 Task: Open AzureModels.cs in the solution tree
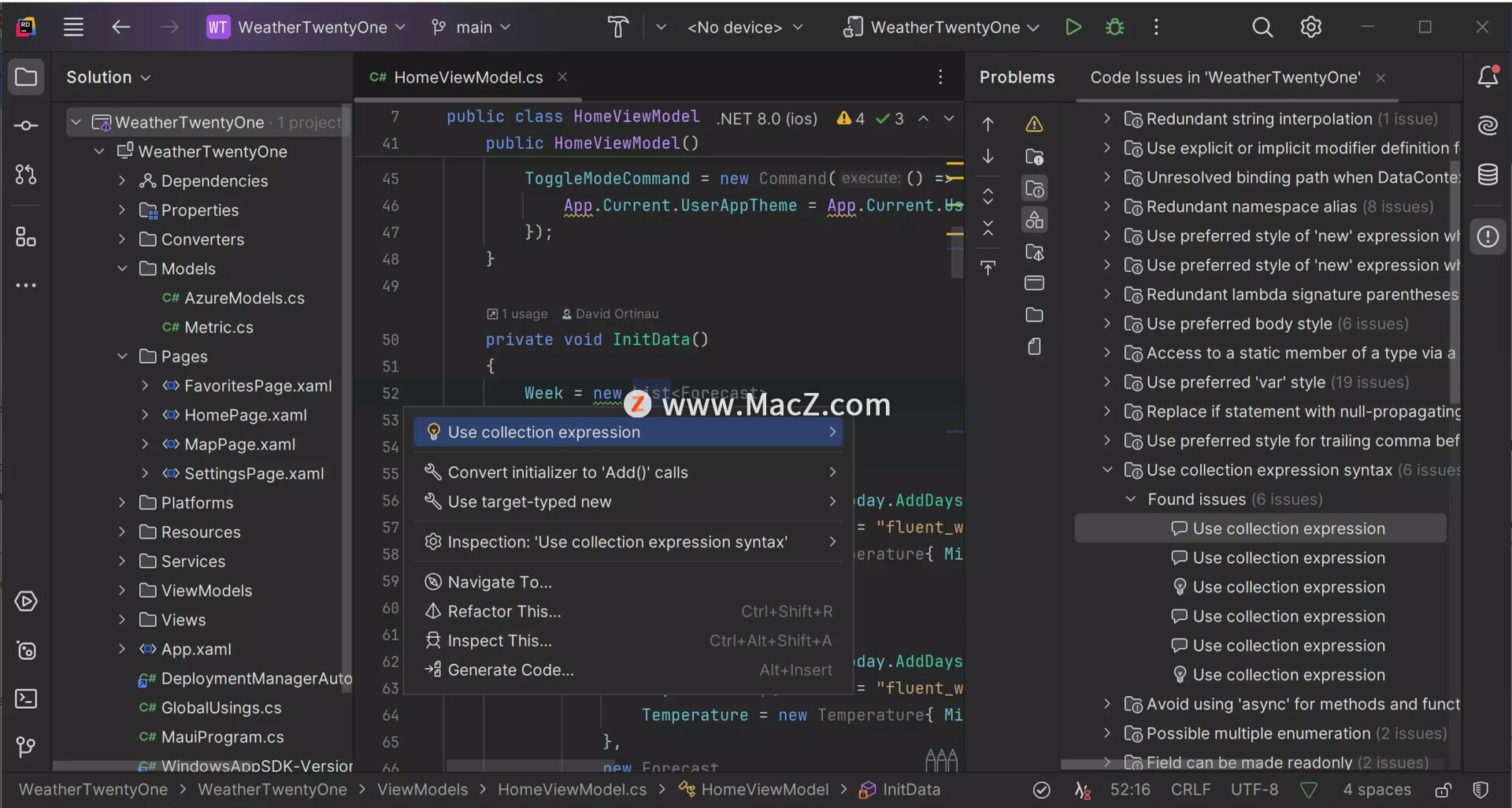point(244,298)
